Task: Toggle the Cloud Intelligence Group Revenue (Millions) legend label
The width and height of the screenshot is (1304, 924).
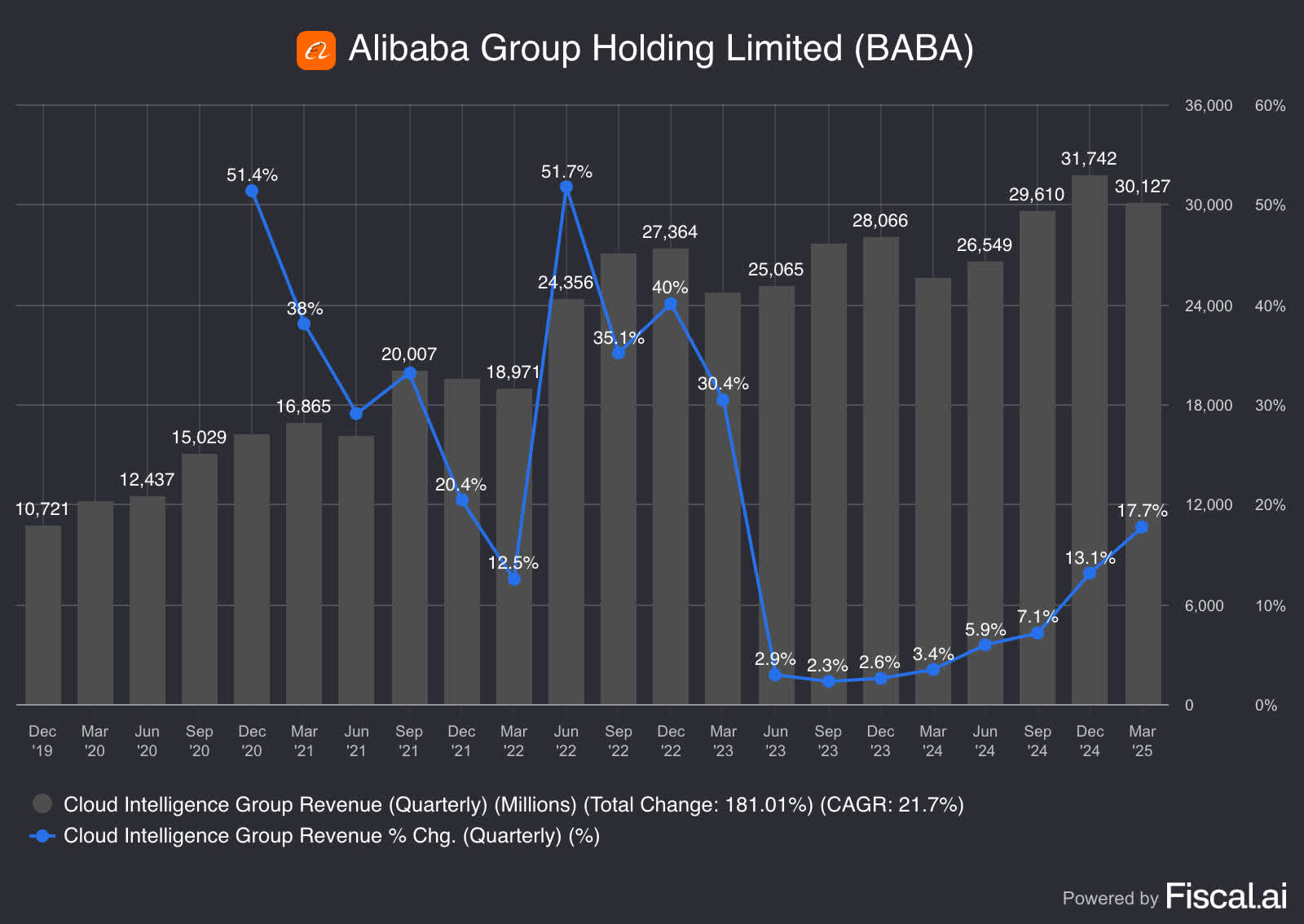Action: (x=513, y=805)
